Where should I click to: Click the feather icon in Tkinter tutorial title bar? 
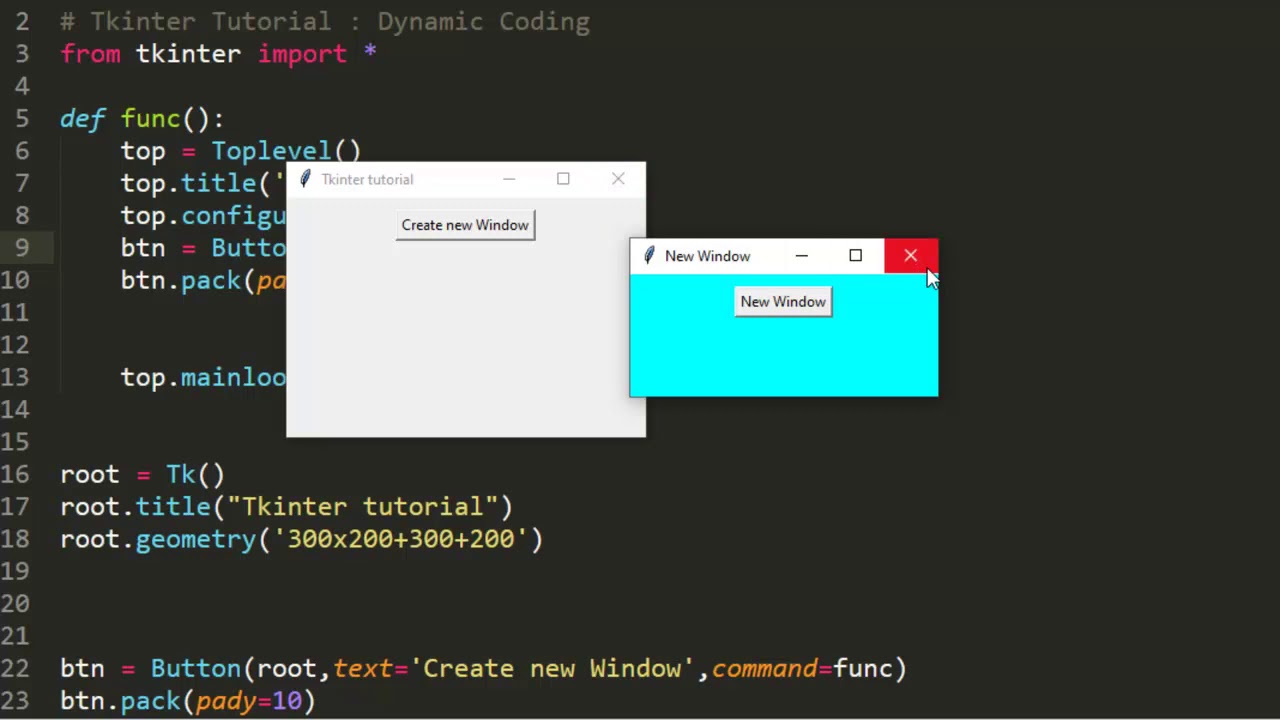coord(305,179)
